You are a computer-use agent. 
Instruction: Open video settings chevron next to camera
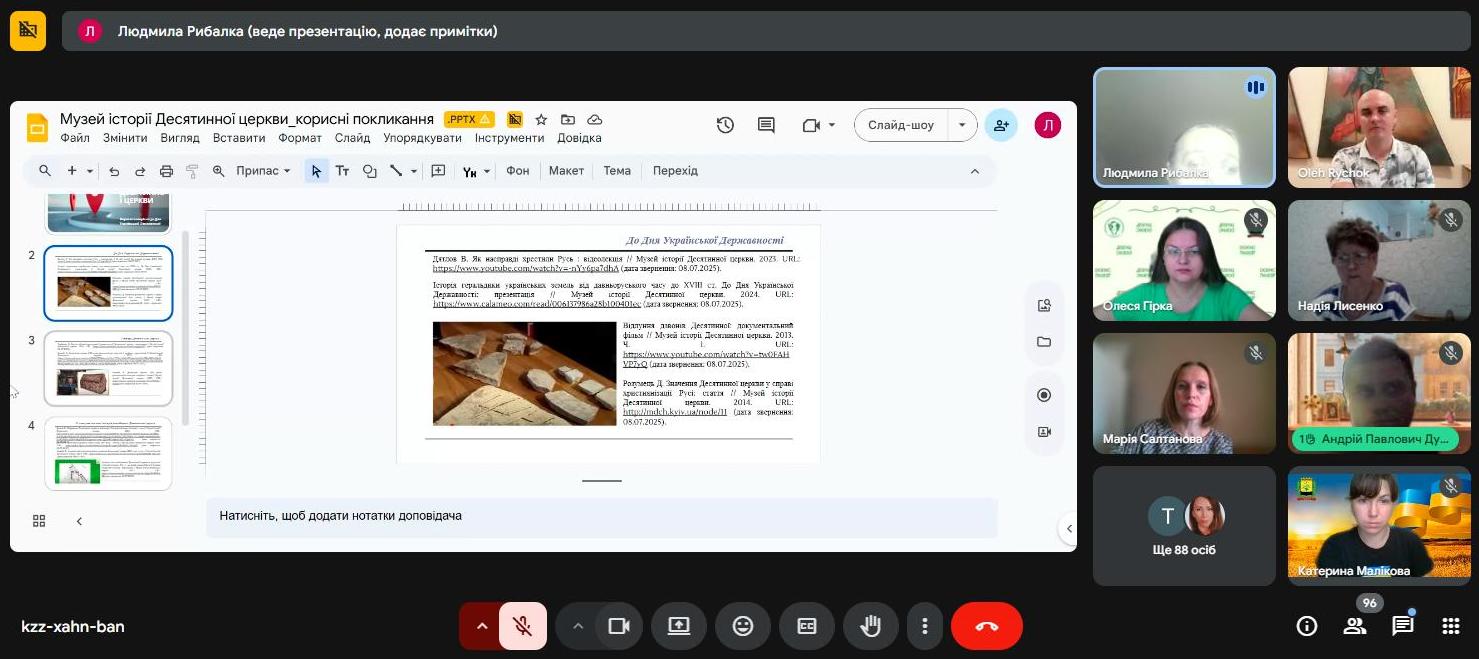pyautogui.click(x=577, y=626)
